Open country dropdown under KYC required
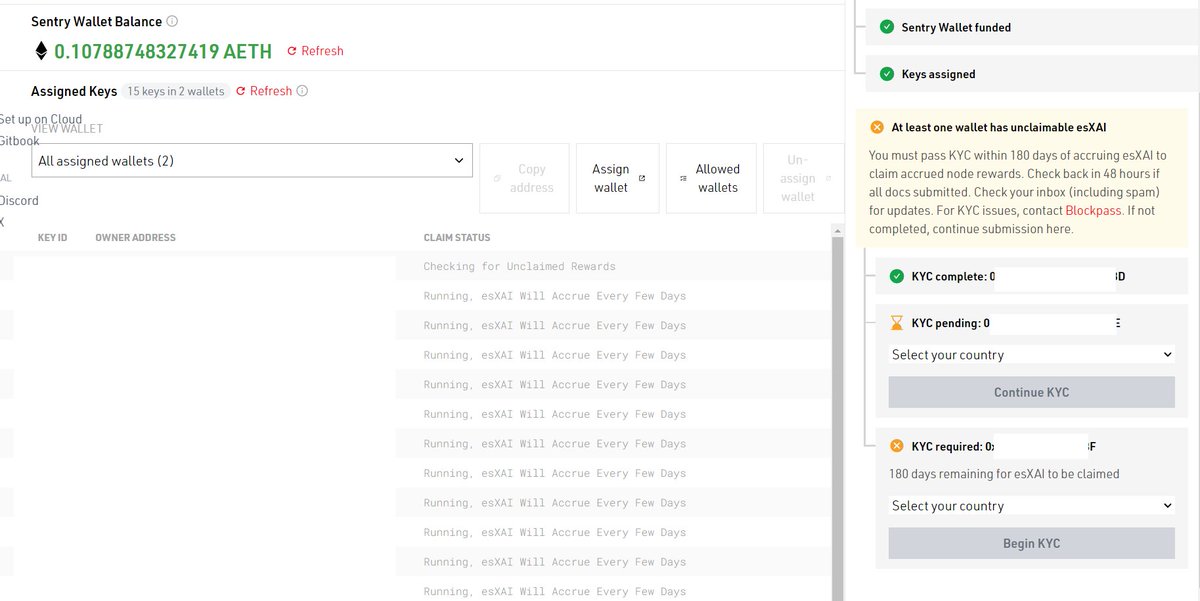Image resolution: width=1200 pixels, height=601 pixels. 1031,506
